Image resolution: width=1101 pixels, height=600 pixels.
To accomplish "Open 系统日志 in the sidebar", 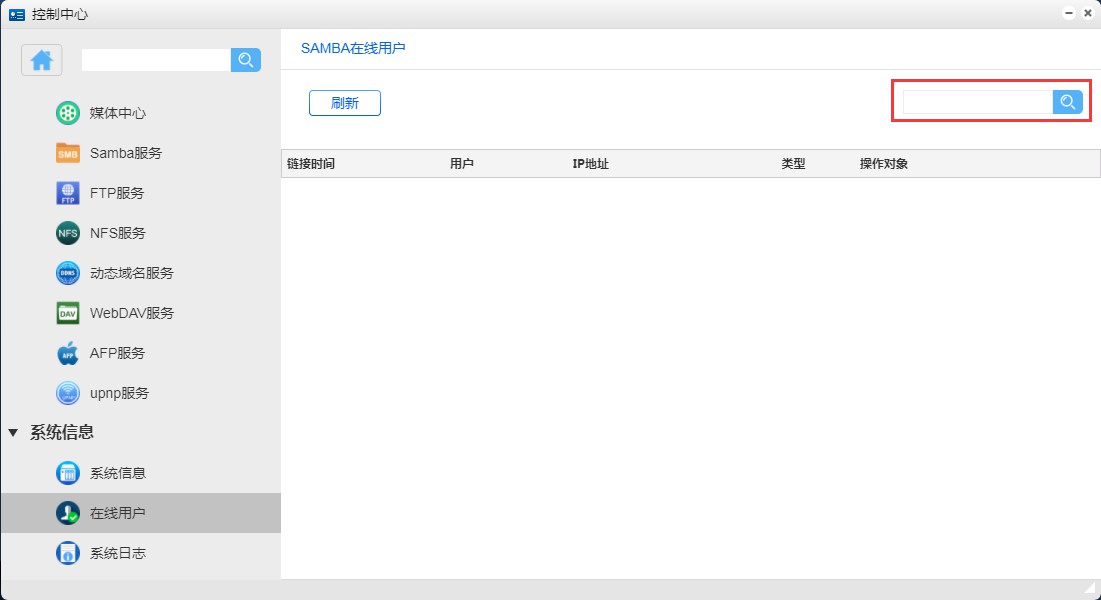I will tap(117, 553).
